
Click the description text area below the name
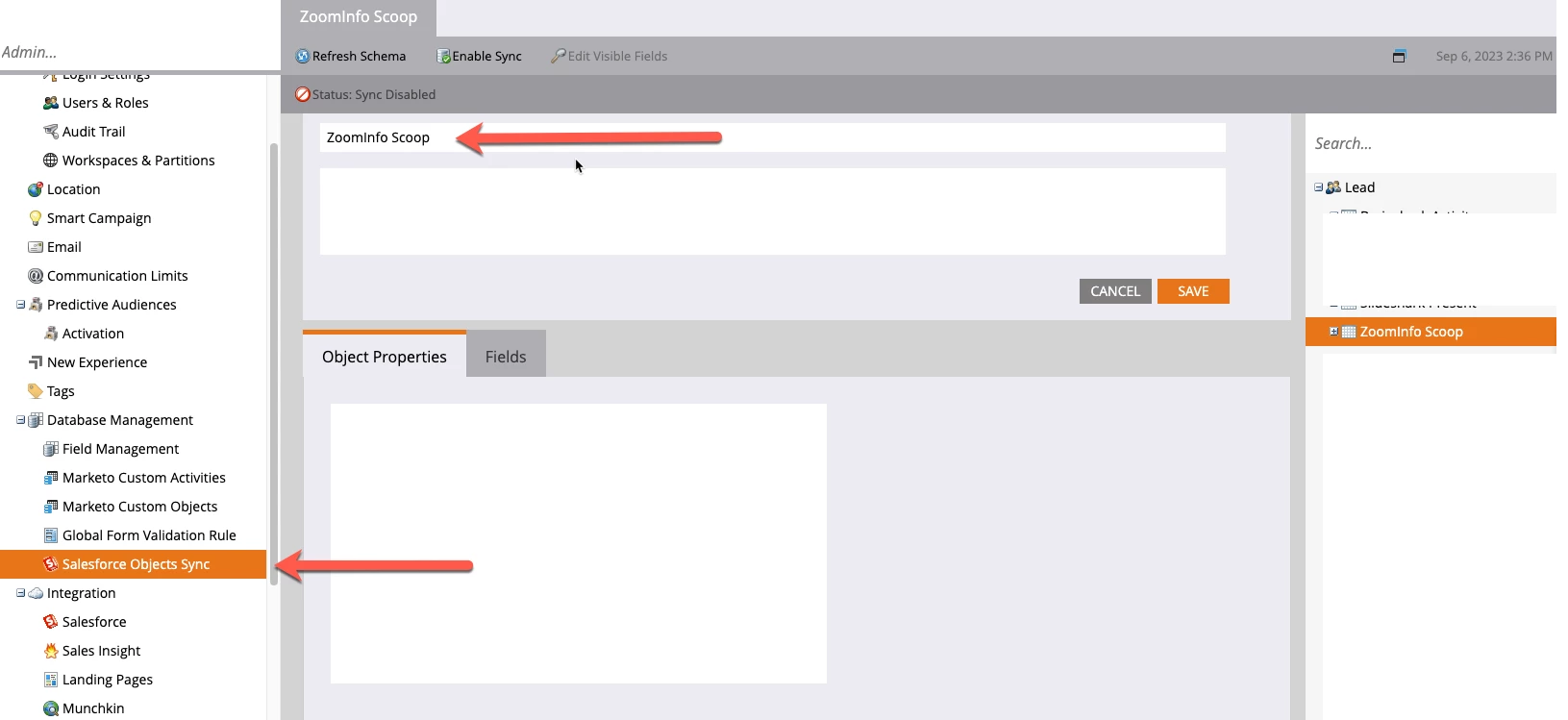click(773, 211)
